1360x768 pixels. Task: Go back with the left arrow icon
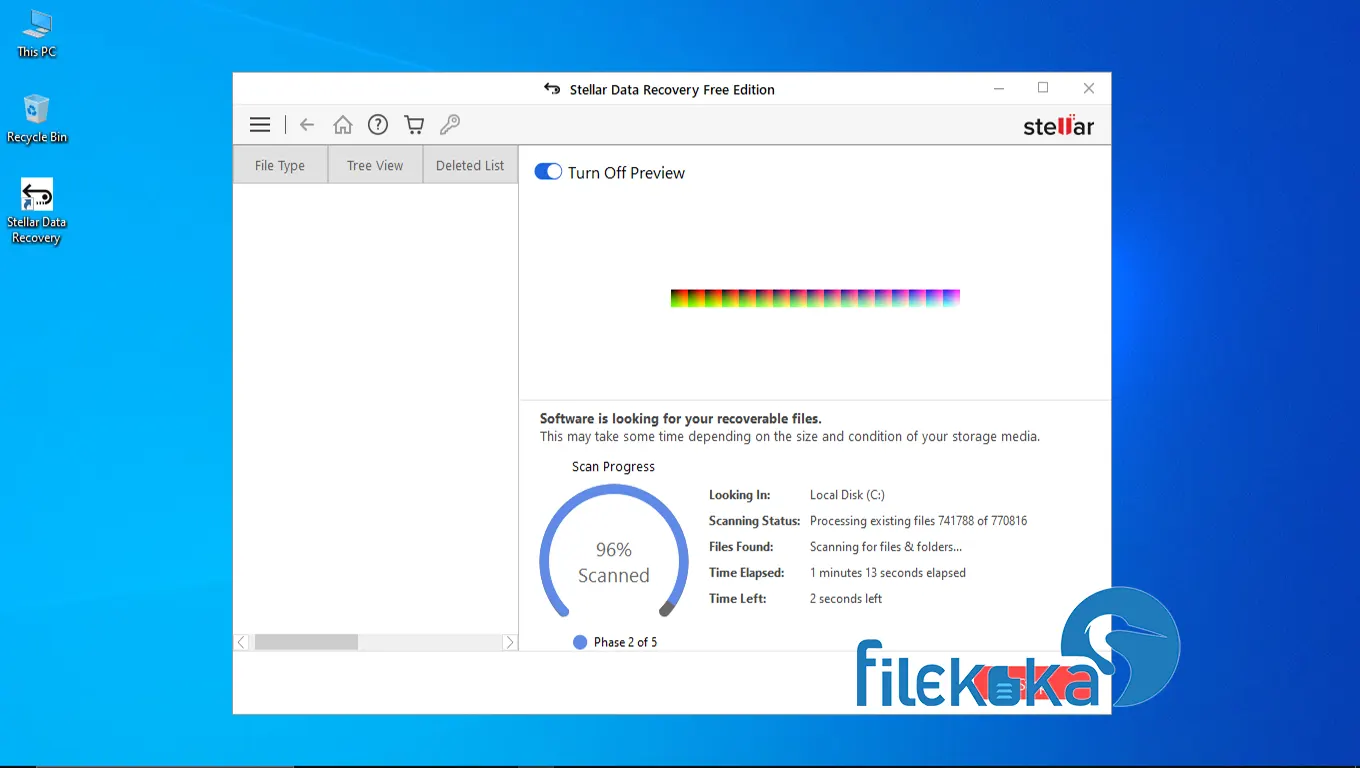(307, 125)
